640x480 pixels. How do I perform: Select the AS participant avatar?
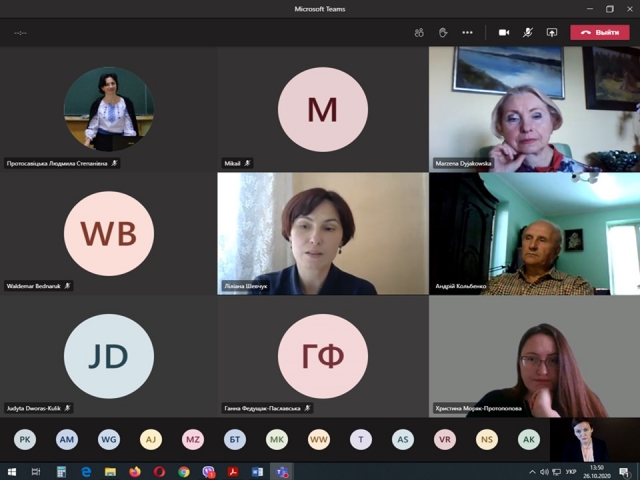point(403,440)
